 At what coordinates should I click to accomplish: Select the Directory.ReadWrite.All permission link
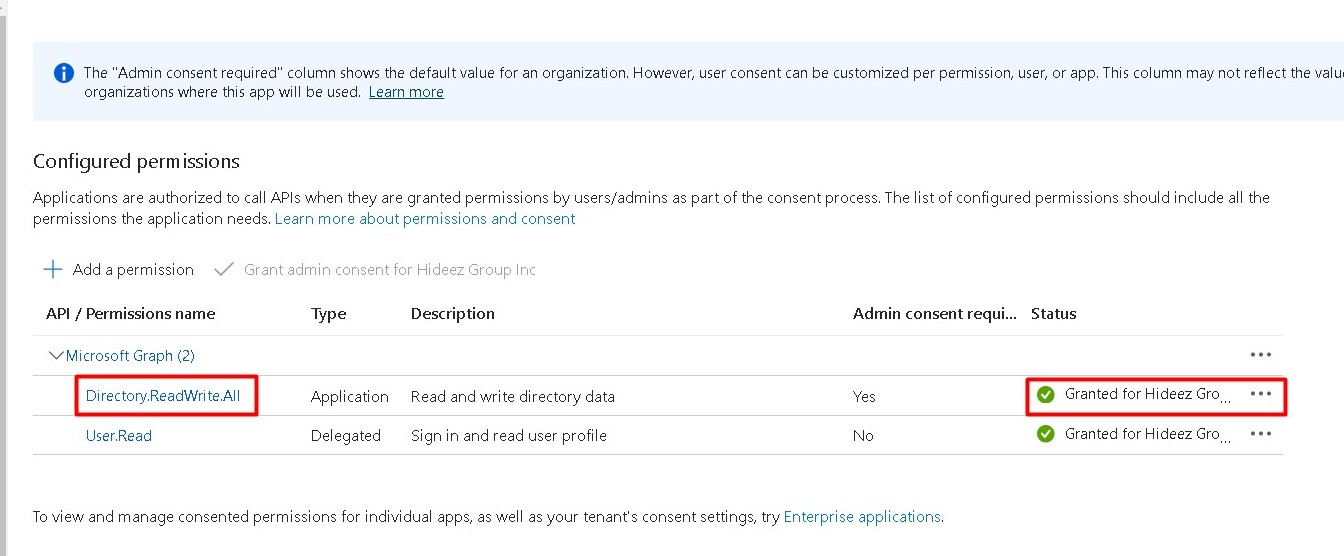pyautogui.click(x=163, y=396)
